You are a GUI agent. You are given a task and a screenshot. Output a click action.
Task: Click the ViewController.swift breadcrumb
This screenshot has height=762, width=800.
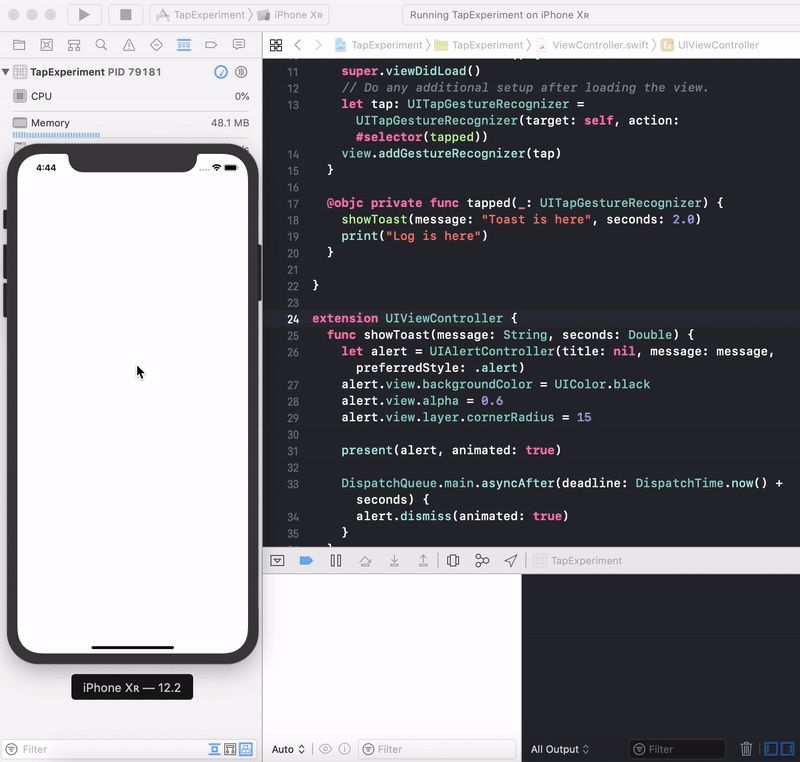[593, 45]
